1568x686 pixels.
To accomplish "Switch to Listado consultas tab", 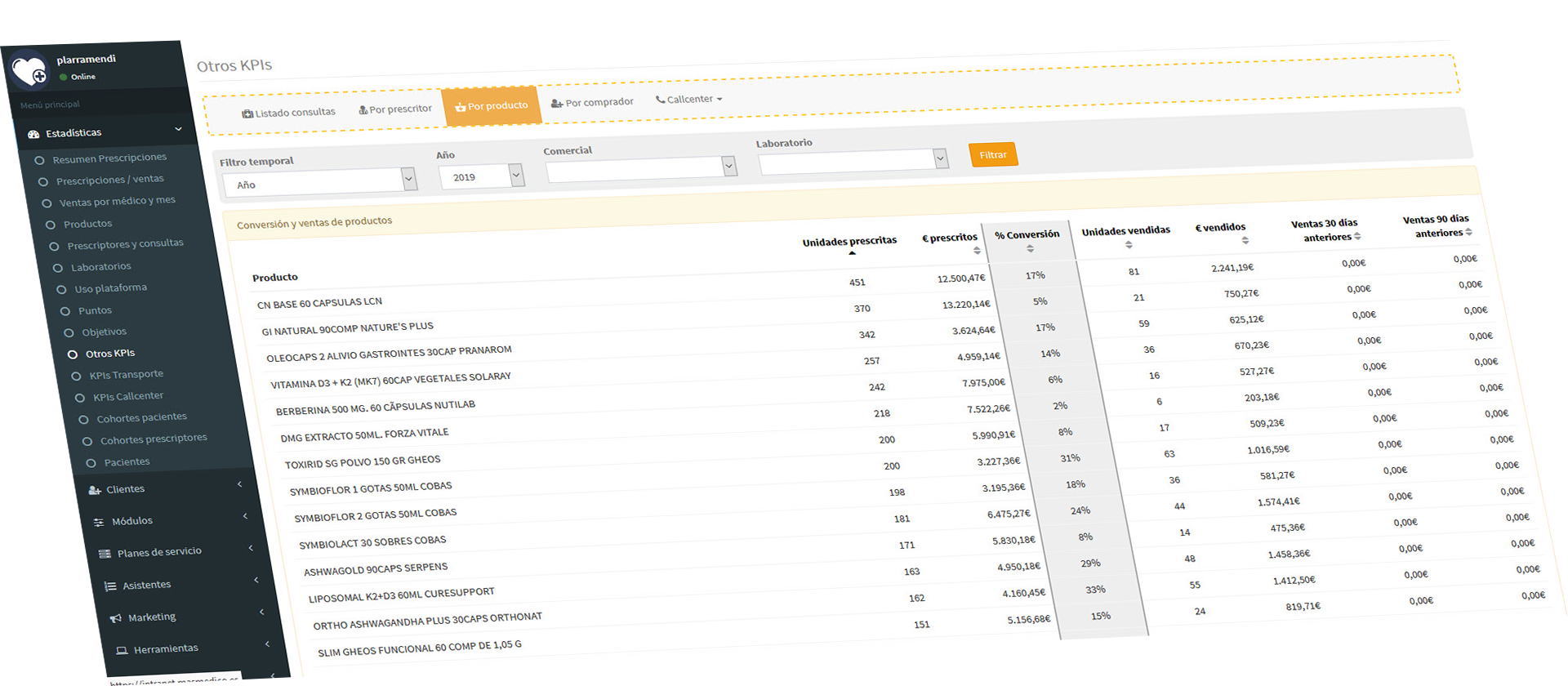I will click(289, 113).
